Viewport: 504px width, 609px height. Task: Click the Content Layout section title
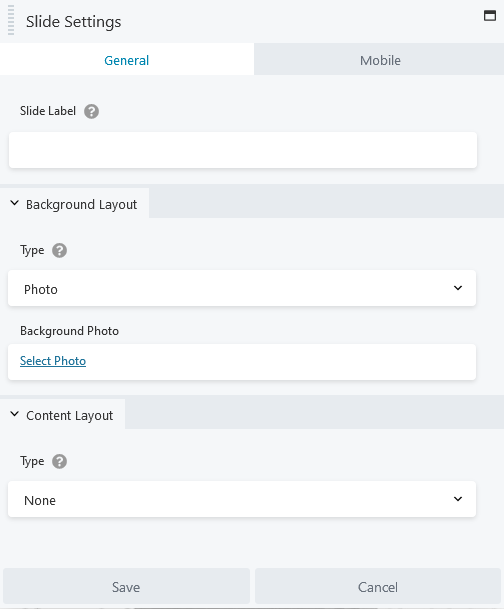tap(70, 416)
